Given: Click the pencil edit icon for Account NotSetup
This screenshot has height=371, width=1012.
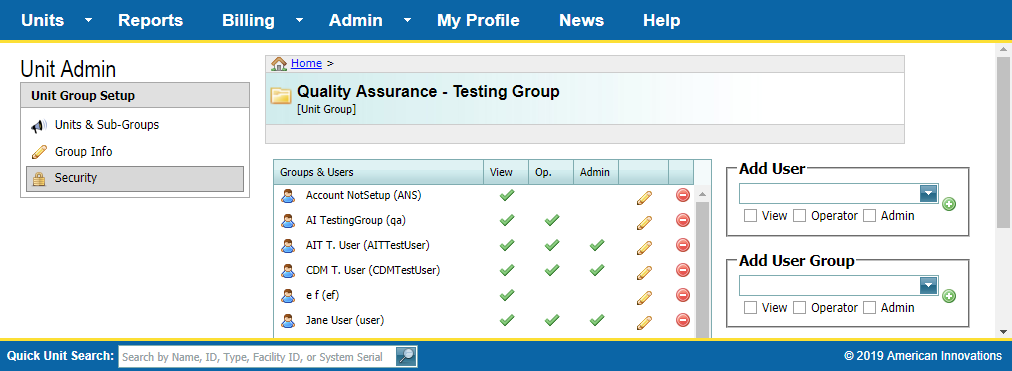Looking at the screenshot, I should coord(643,196).
